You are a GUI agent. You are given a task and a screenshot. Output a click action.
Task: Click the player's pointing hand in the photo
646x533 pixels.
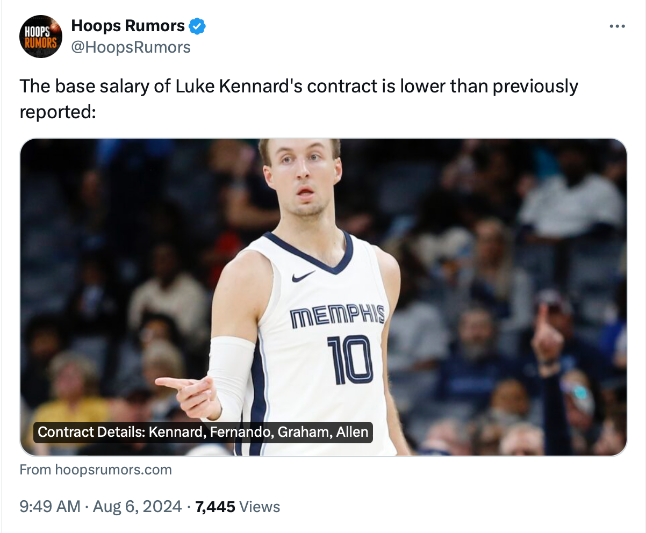pos(190,392)
